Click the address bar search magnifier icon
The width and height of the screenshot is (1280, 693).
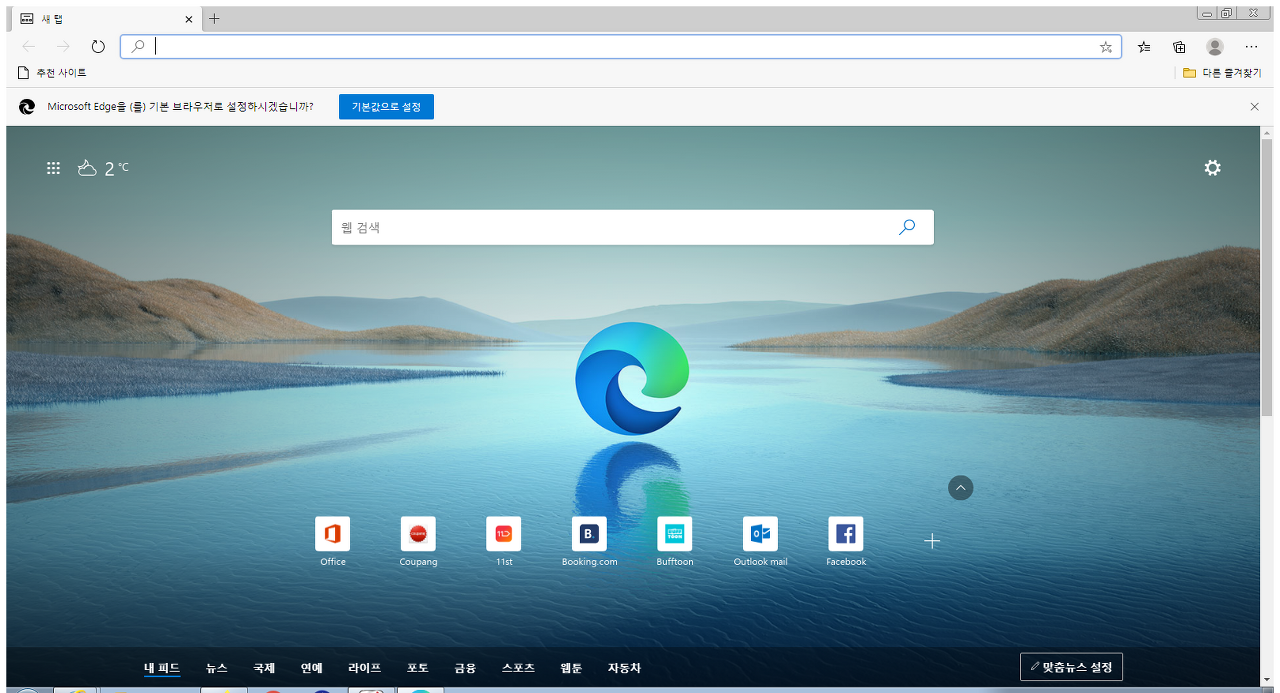tap(138, 46)
